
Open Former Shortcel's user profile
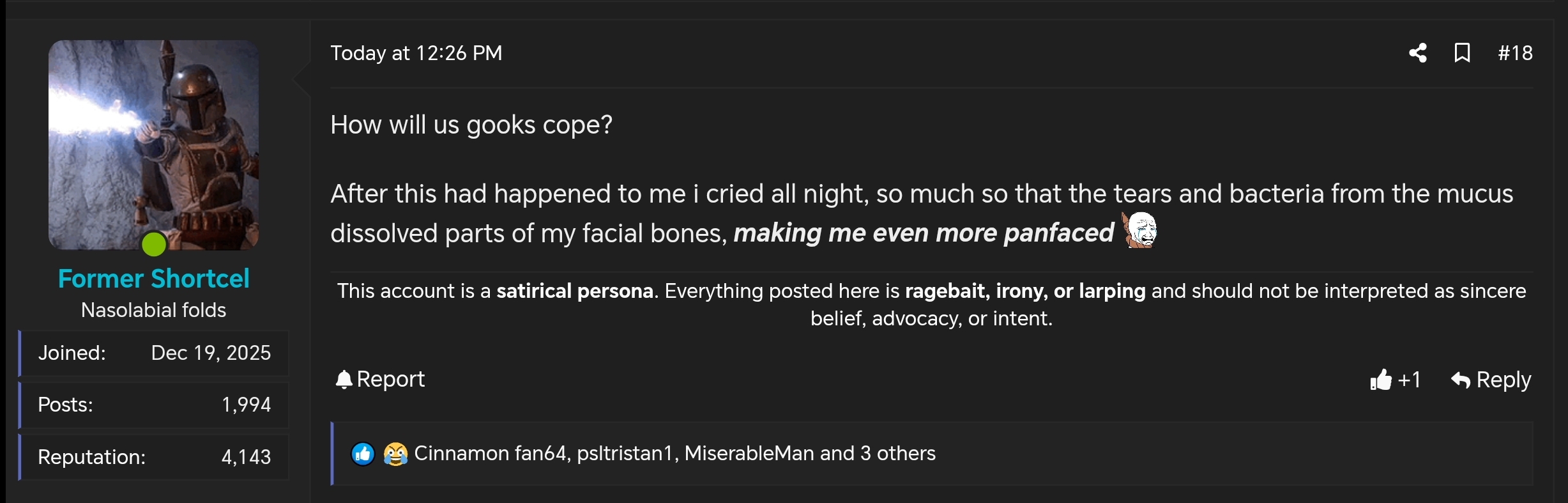click(153, 279)
